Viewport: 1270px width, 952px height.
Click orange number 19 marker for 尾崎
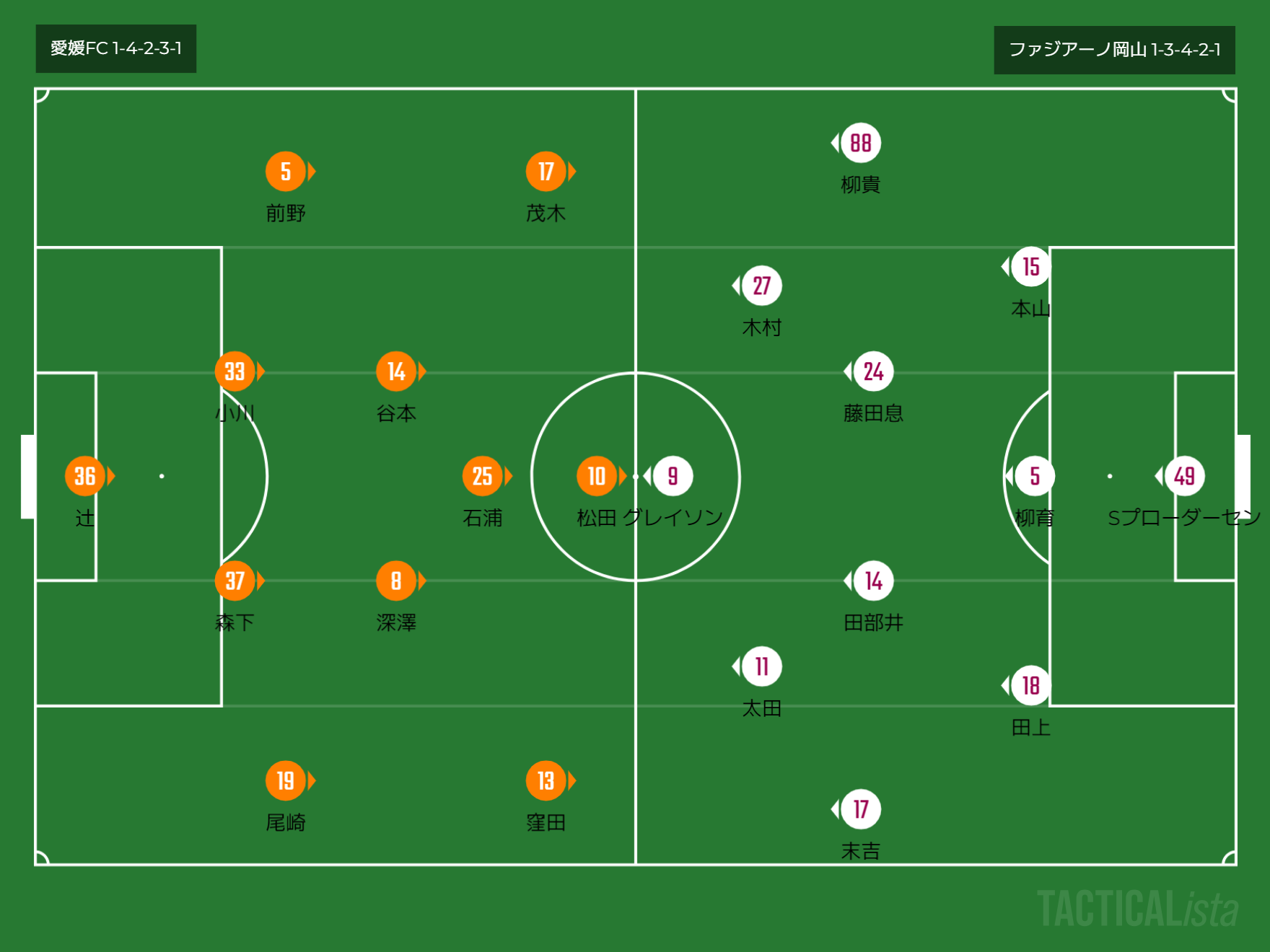click(286, 780)
